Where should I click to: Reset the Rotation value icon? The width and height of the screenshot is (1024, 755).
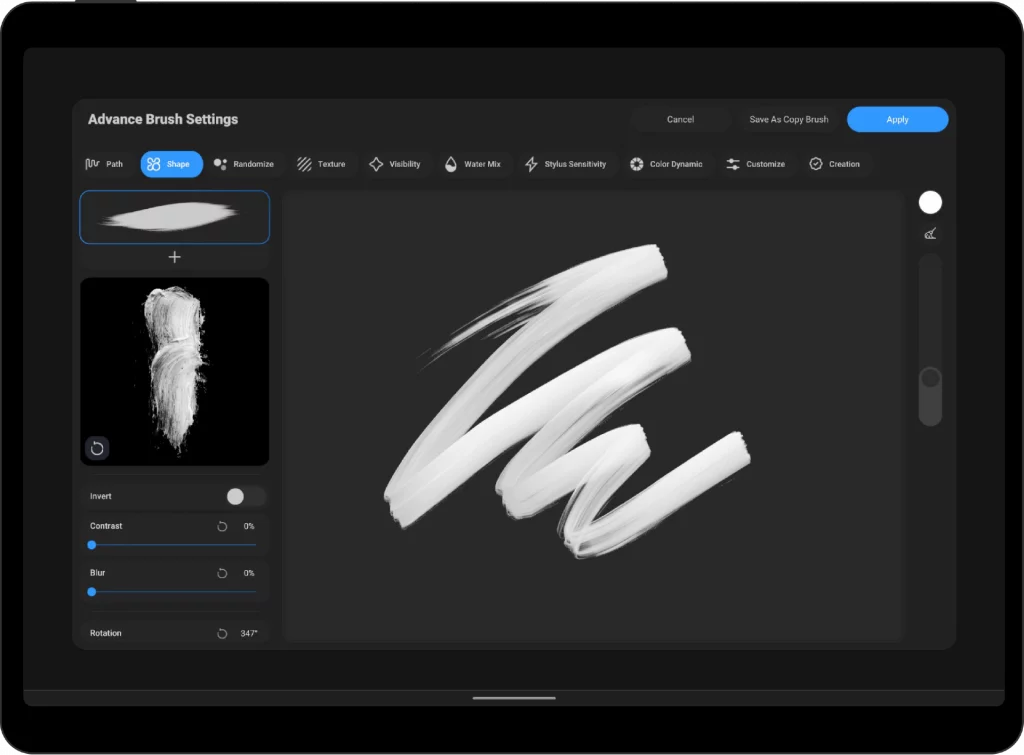222,634
